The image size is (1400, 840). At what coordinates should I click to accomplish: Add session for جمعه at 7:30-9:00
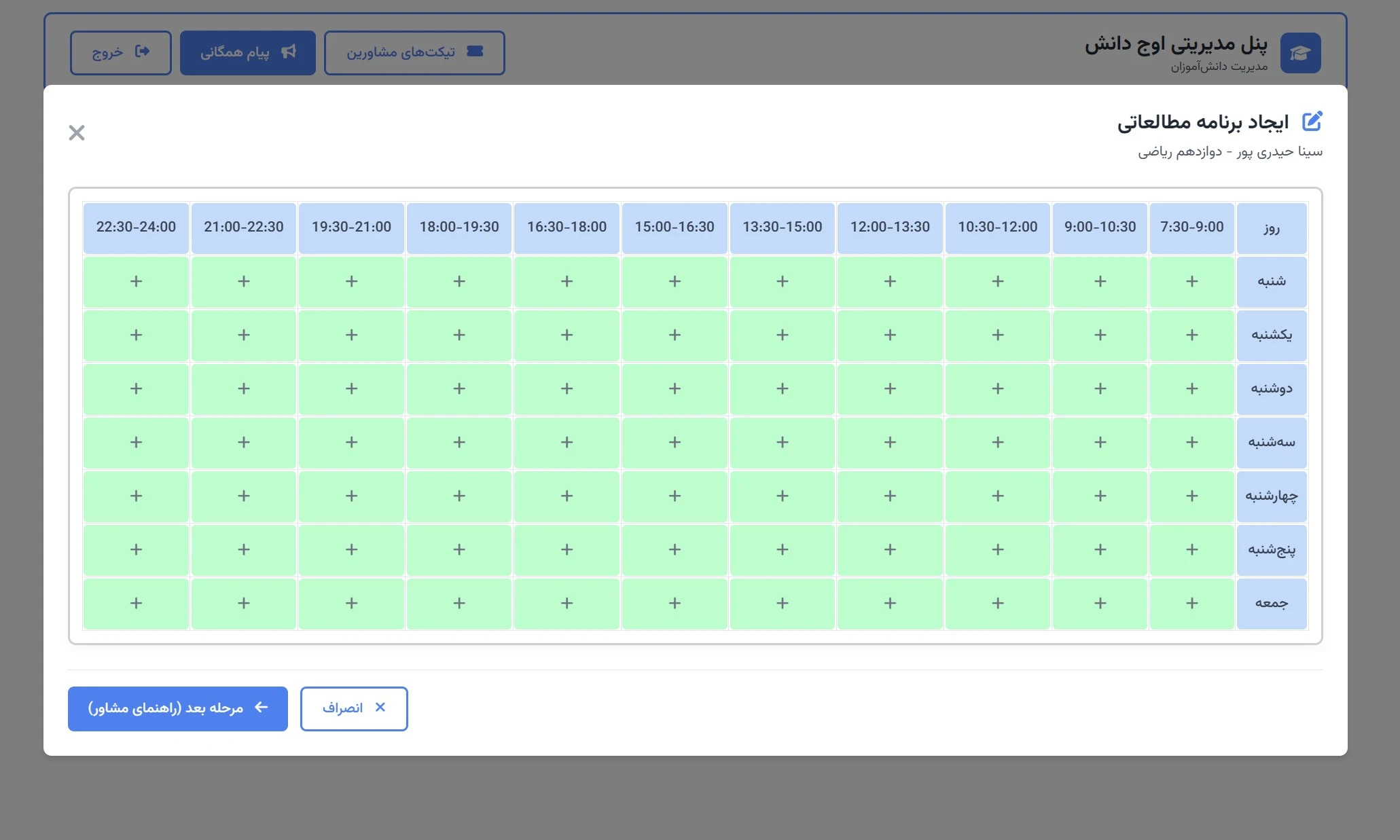pos(1191,603)
